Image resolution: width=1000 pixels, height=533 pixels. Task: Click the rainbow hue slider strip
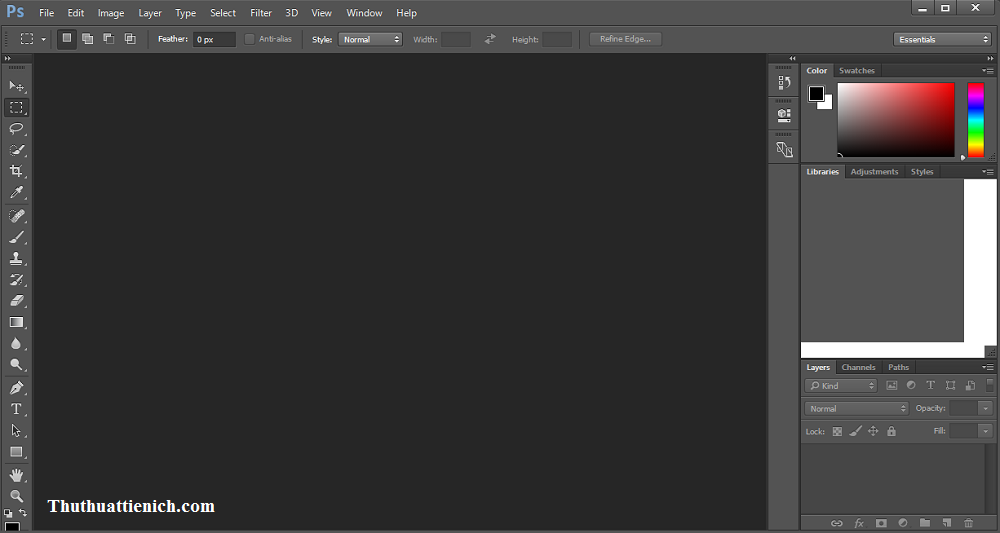(x=975, y=120)
